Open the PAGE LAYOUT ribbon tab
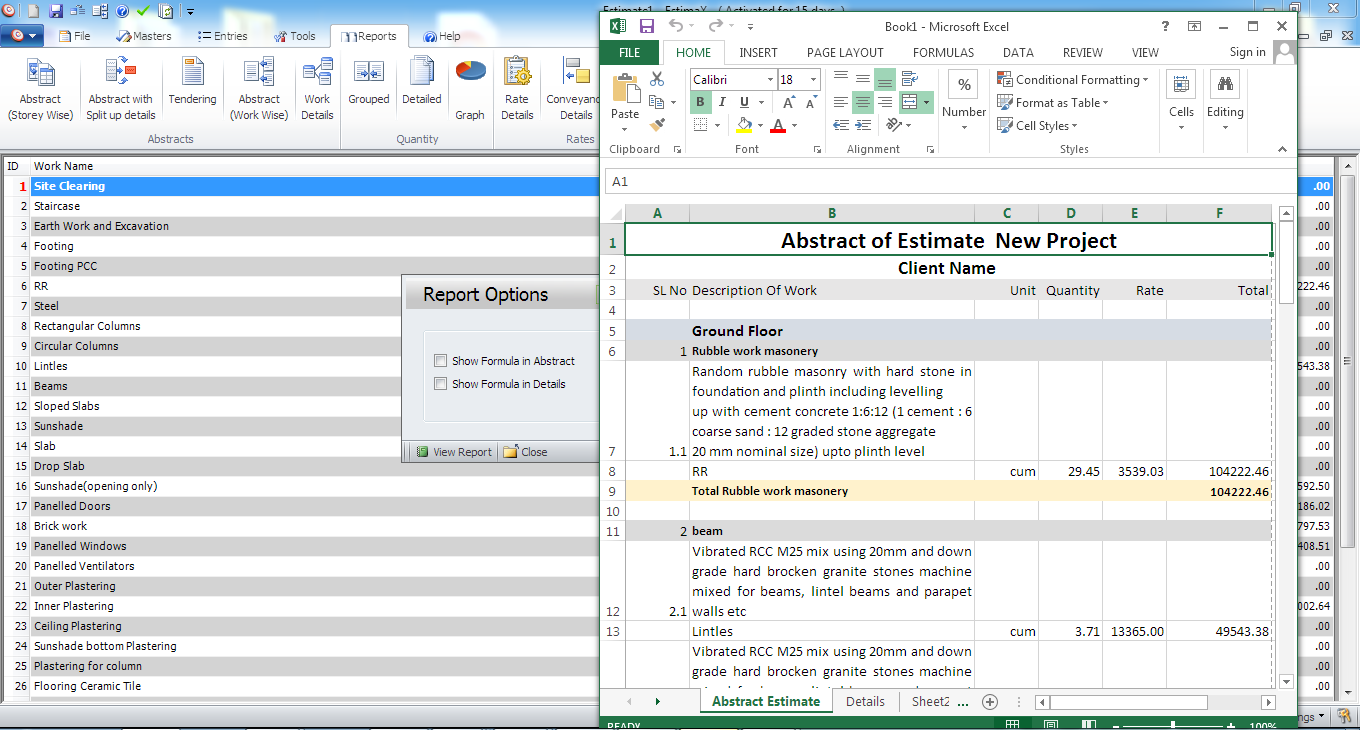 [845, 52]
